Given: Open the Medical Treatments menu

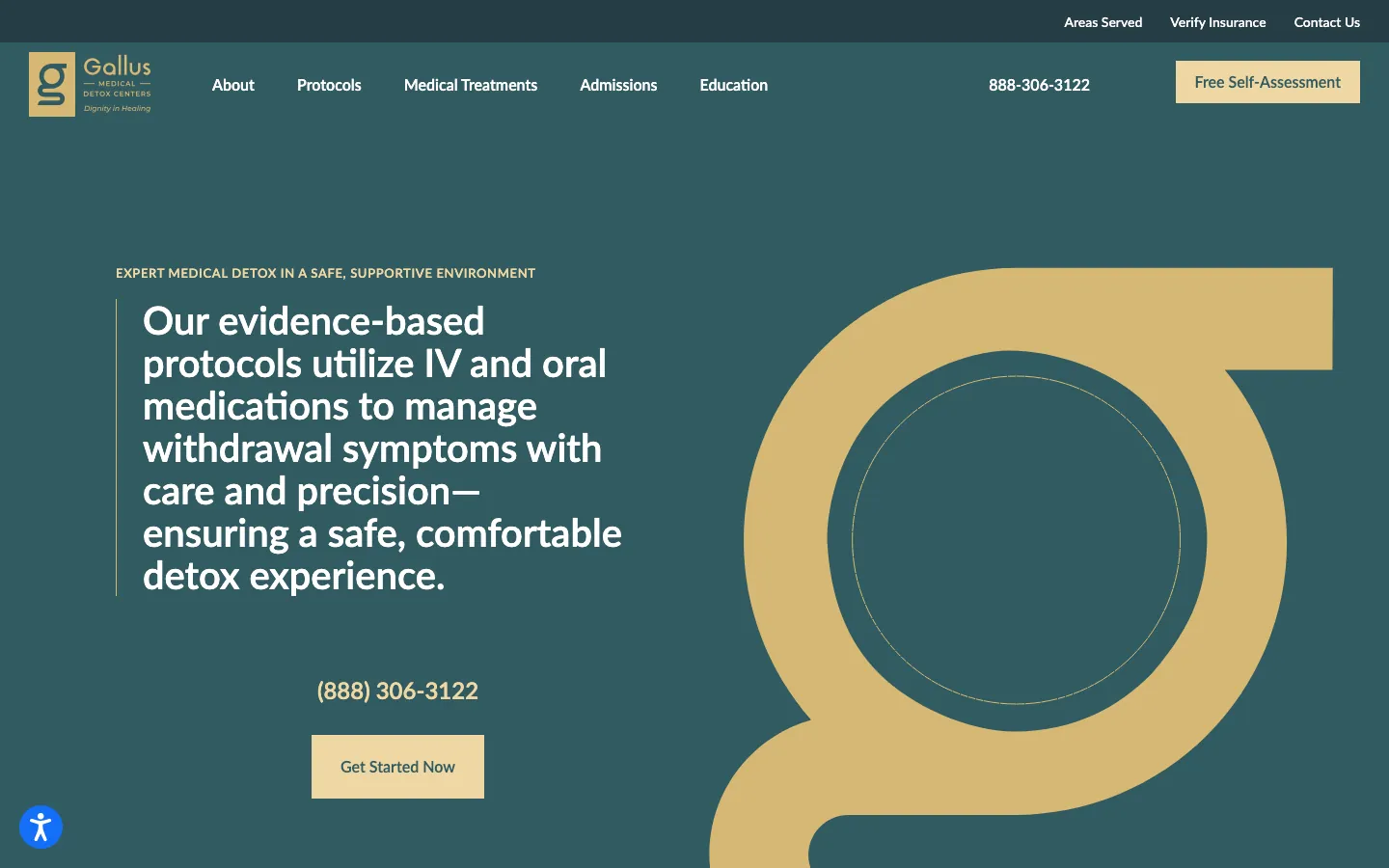Looking at the screenshot, I should [x=471, y=85].
